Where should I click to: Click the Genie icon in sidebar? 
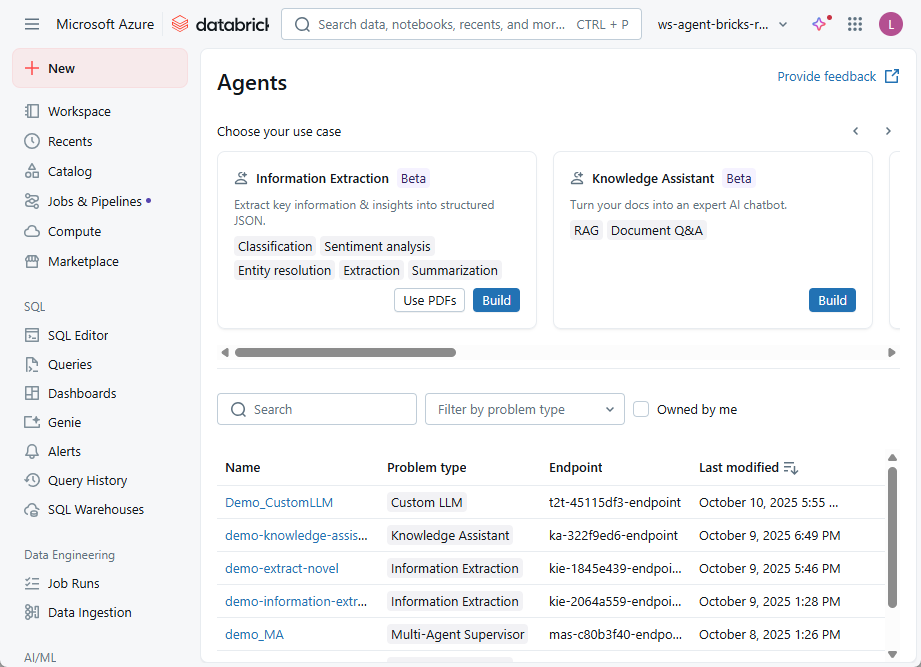(32, 422)
